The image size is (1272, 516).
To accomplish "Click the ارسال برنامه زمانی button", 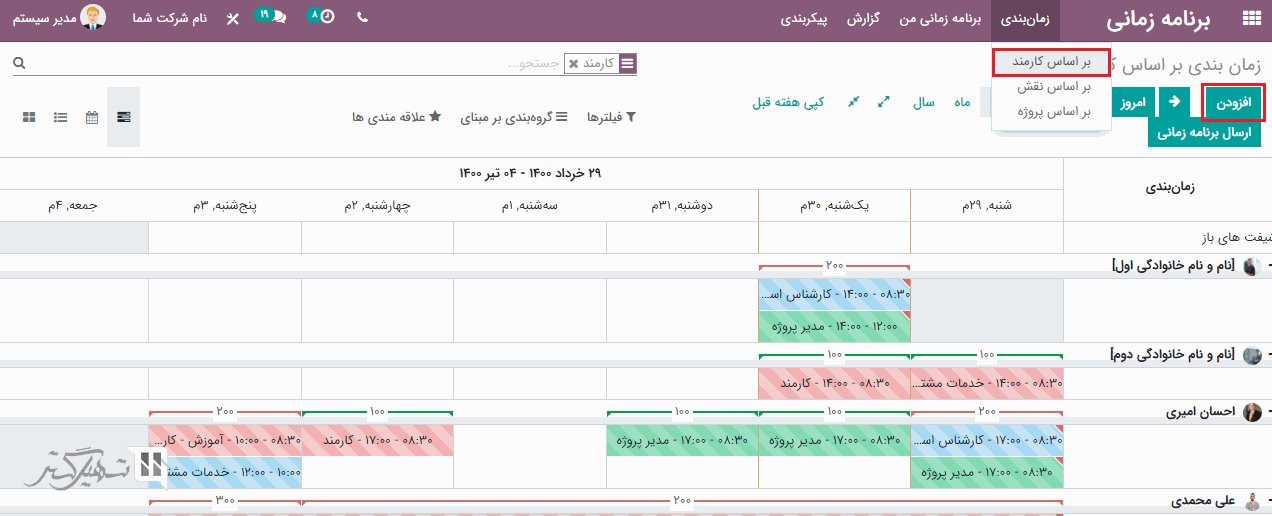I will (1204, 132).
